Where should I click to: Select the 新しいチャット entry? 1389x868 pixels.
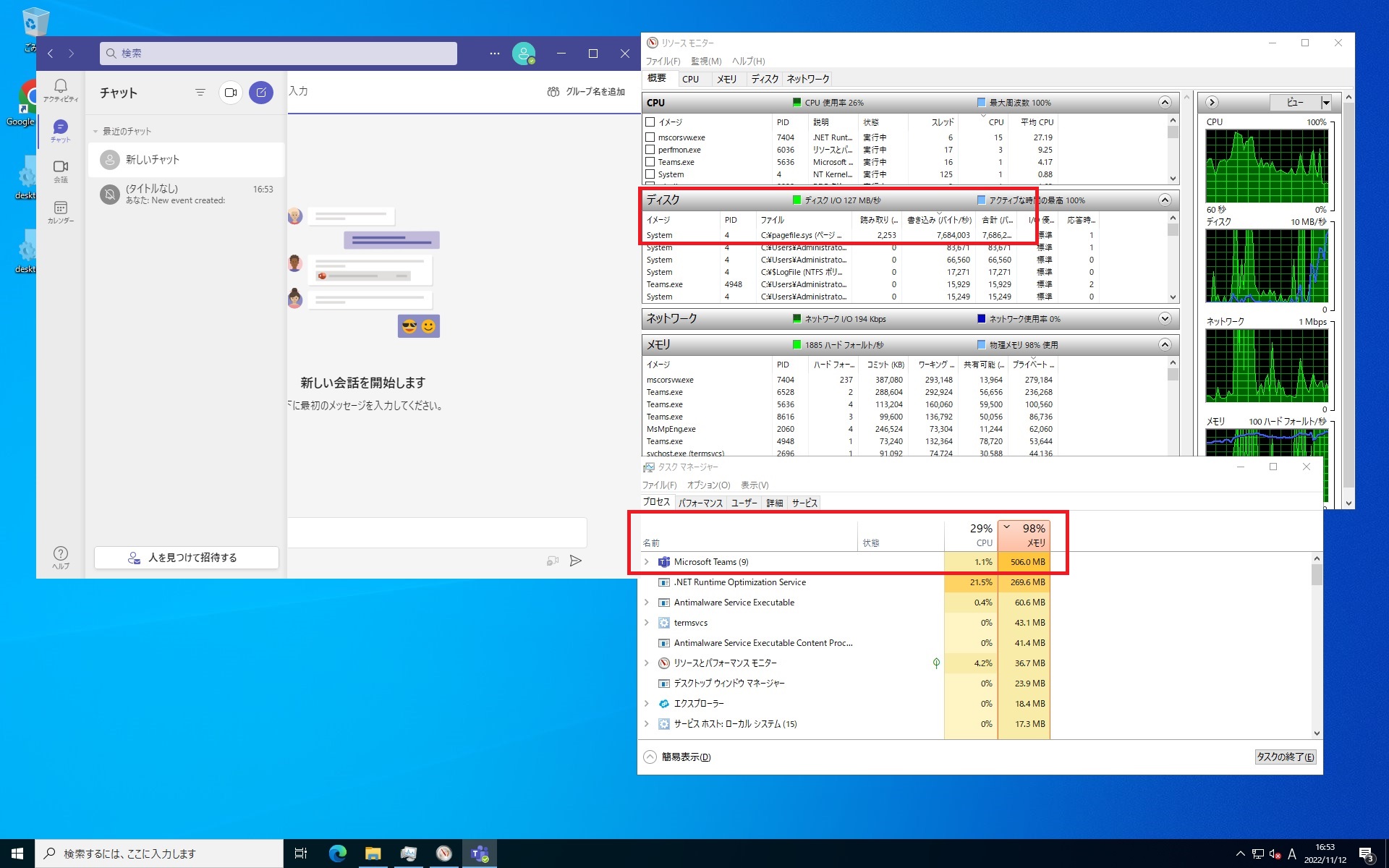(187, 160)
